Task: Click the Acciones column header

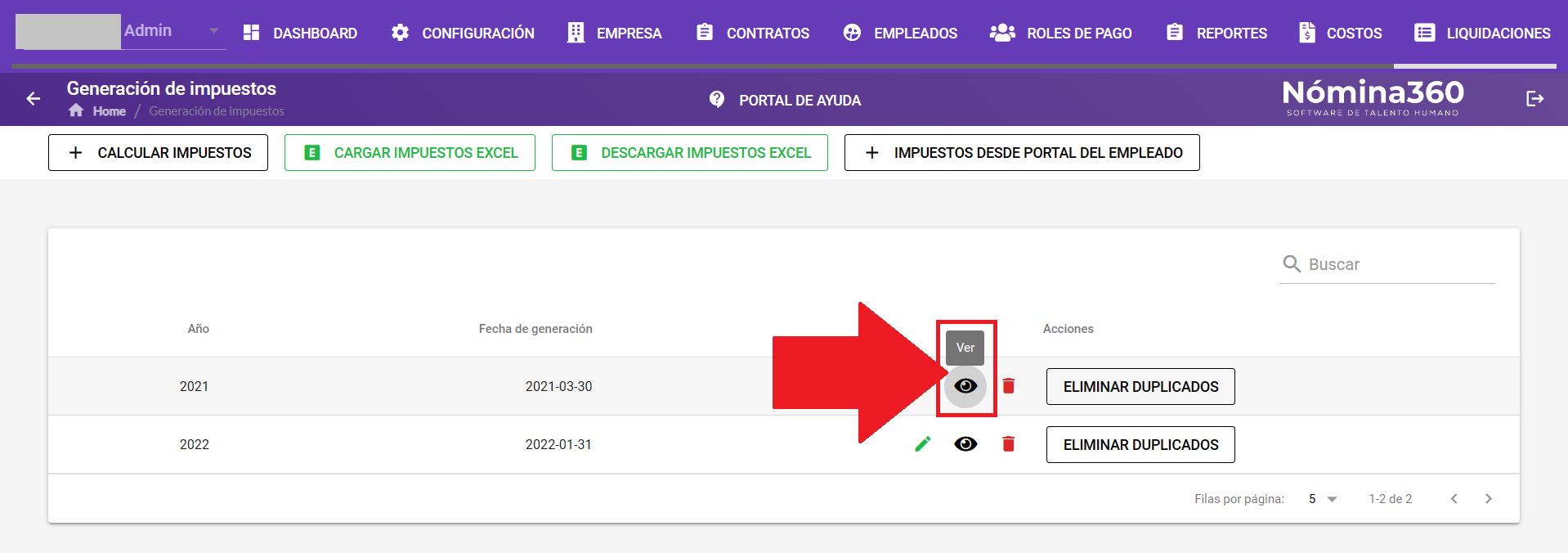Action: tap(1068, 329)
